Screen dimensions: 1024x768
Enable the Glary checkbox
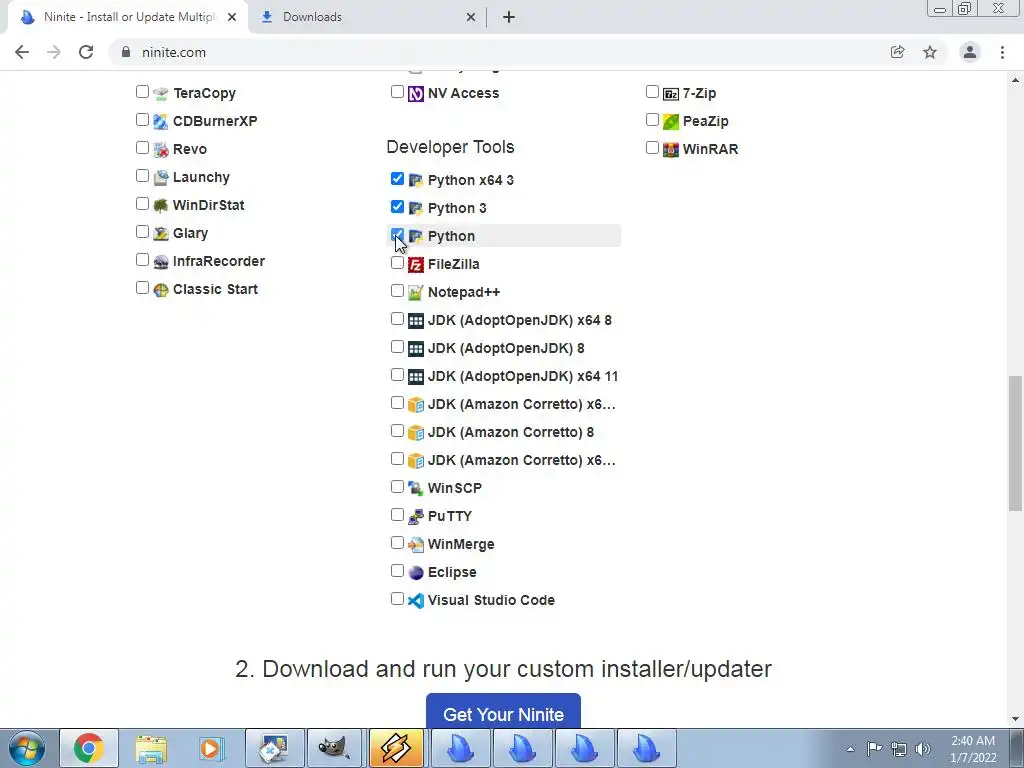click(142, 232)
